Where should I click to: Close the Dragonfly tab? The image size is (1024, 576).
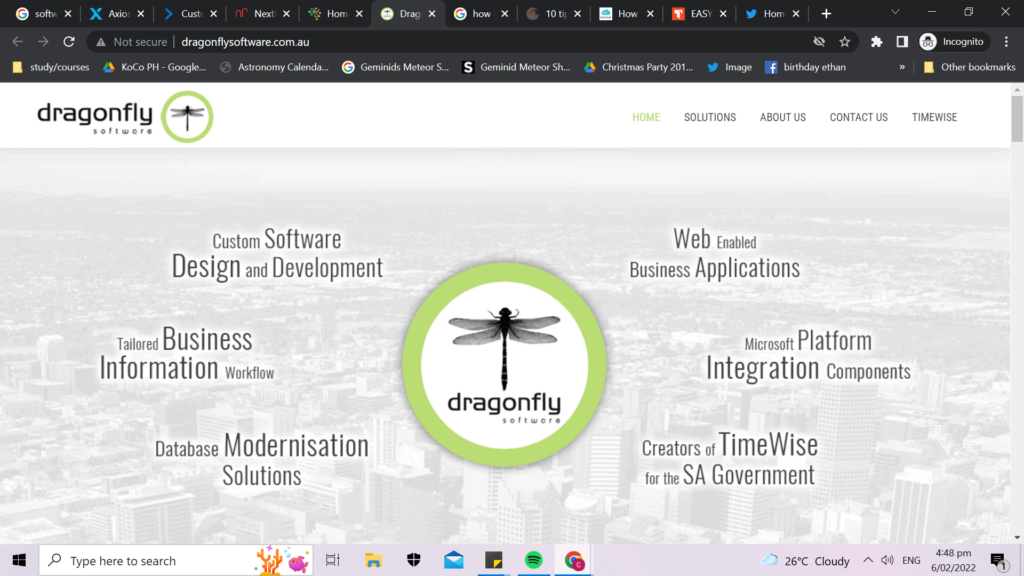click(432, 14)
